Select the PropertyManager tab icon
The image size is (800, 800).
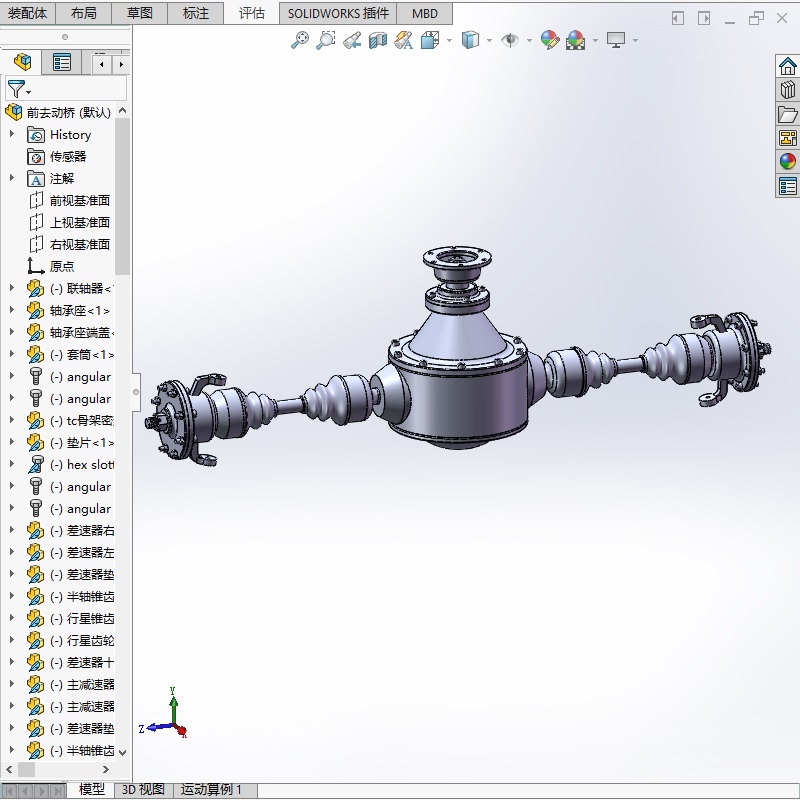[62, 62]
